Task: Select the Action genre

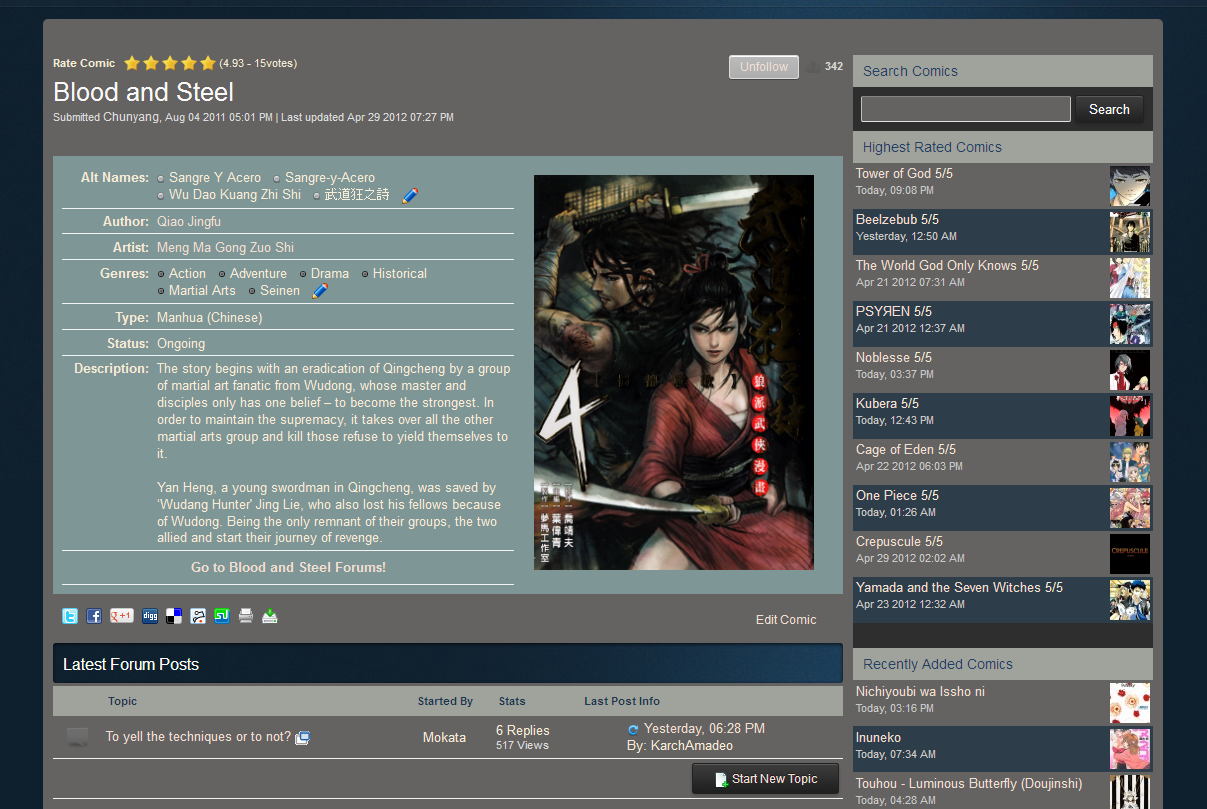Action: pyautogui.click(x=187, y=273)
